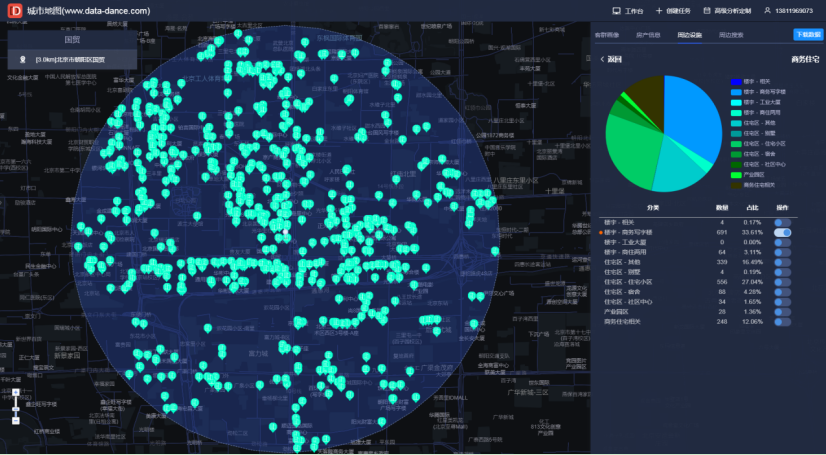The image size is (826, 455).
Task: Click the 住宅区-住宅小区 legend color swatch
Action: click(736, 144)
